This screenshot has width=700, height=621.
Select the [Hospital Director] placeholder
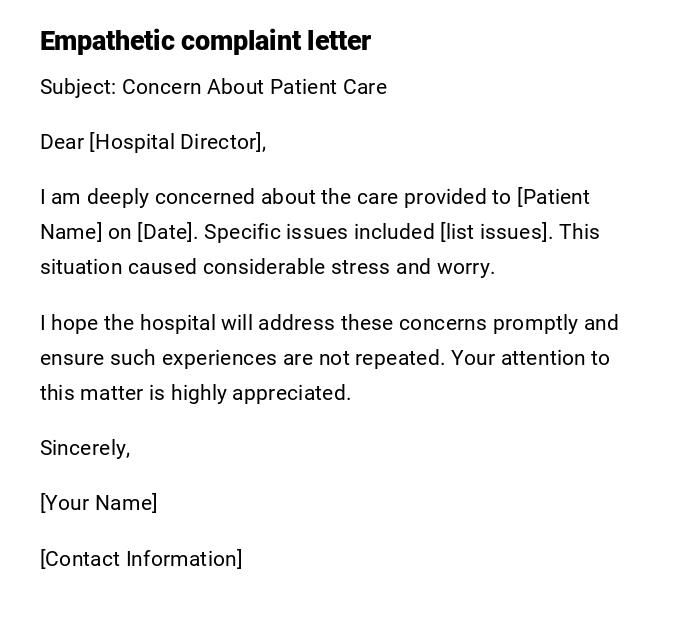pyautogui.click(x=176, y=142)
